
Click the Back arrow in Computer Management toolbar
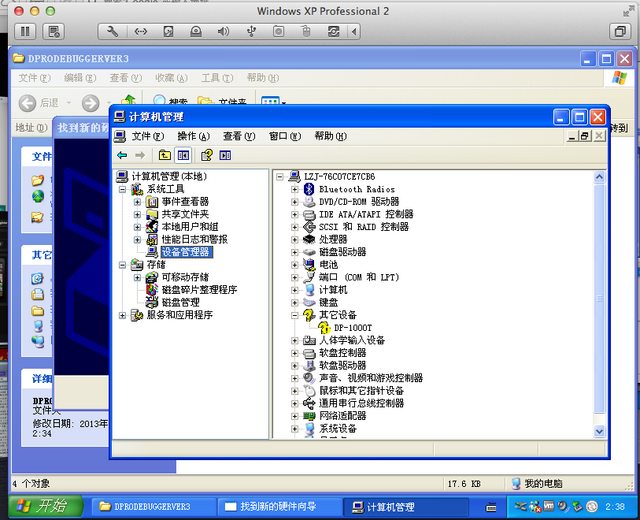click(x=122, y=155)
